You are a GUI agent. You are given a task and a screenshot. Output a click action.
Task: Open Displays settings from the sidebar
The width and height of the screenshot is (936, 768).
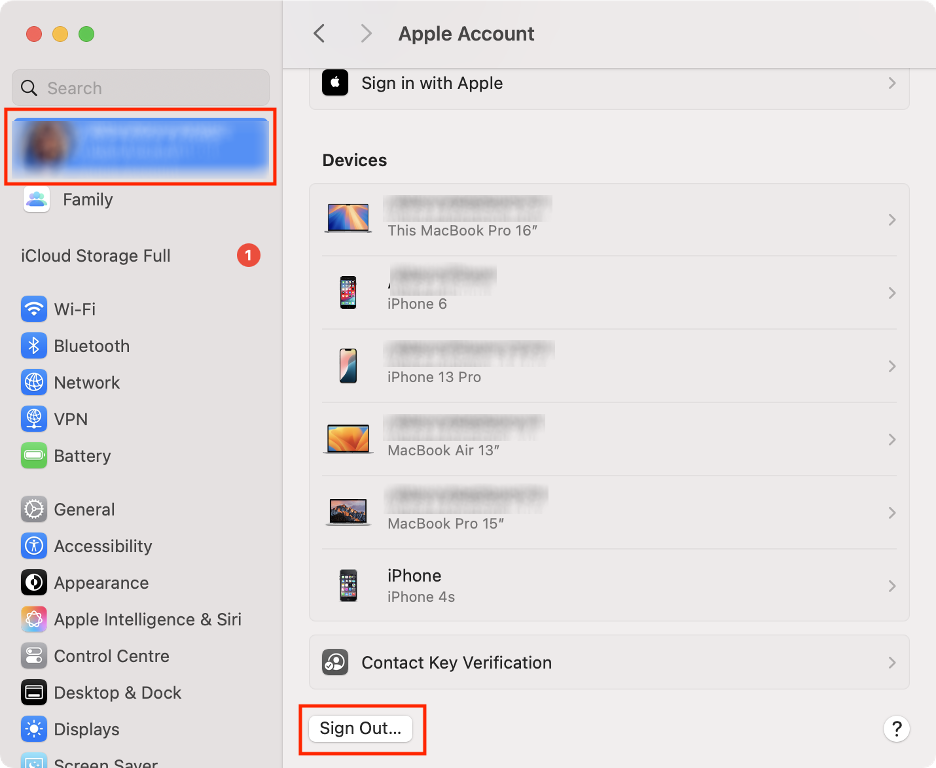tap(34, 729)
